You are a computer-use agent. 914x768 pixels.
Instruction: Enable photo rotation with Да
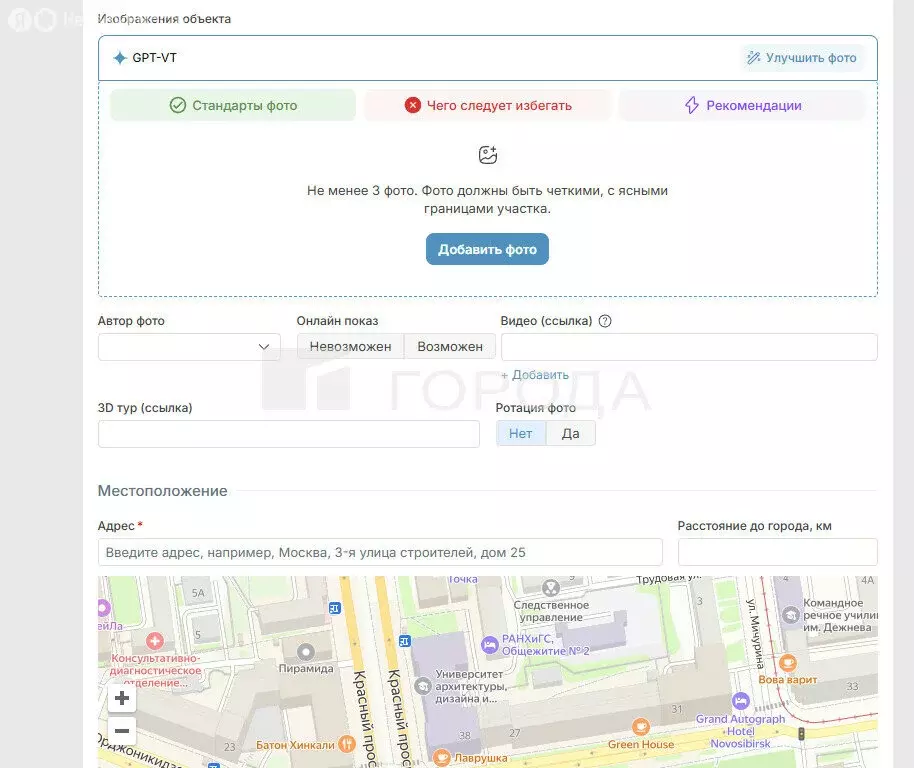tap(570, 433)
